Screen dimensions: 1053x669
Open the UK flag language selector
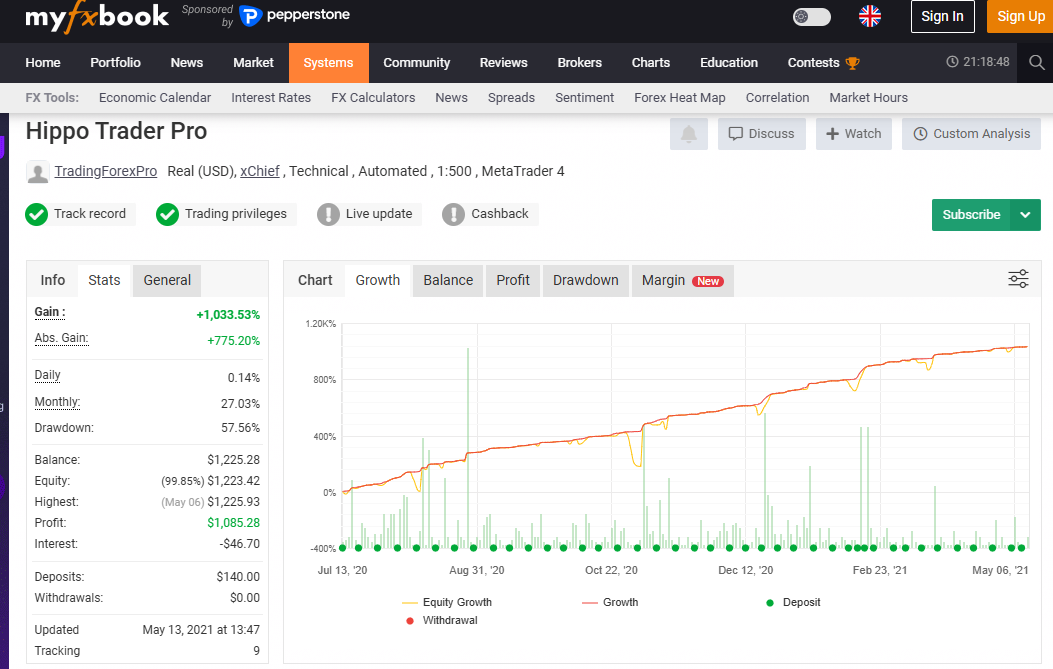pyautogui.click(x=870, y=16)
